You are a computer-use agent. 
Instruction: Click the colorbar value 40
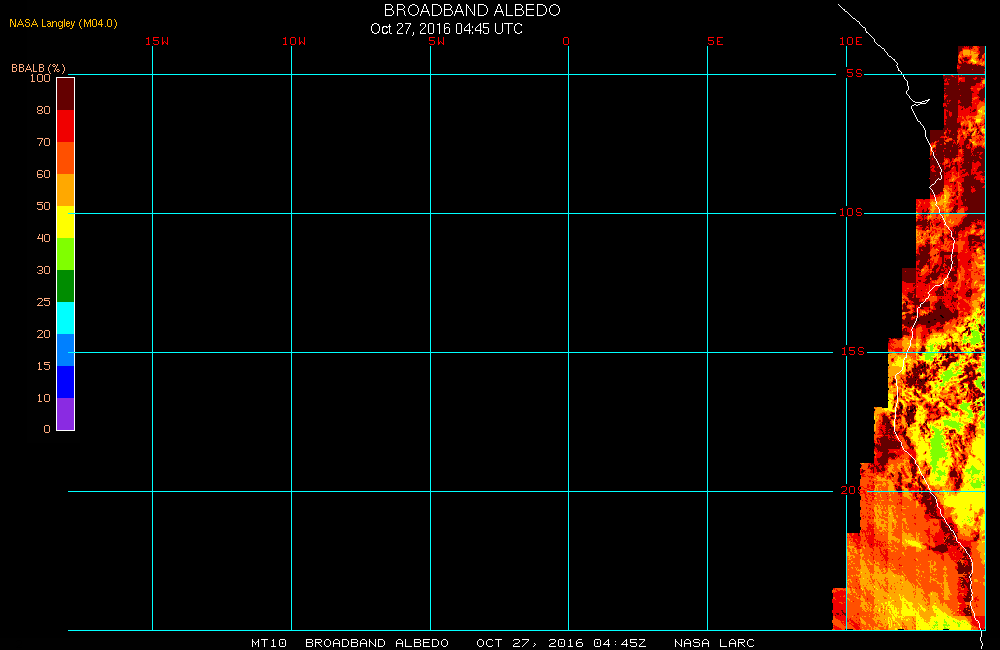(43, 238)
